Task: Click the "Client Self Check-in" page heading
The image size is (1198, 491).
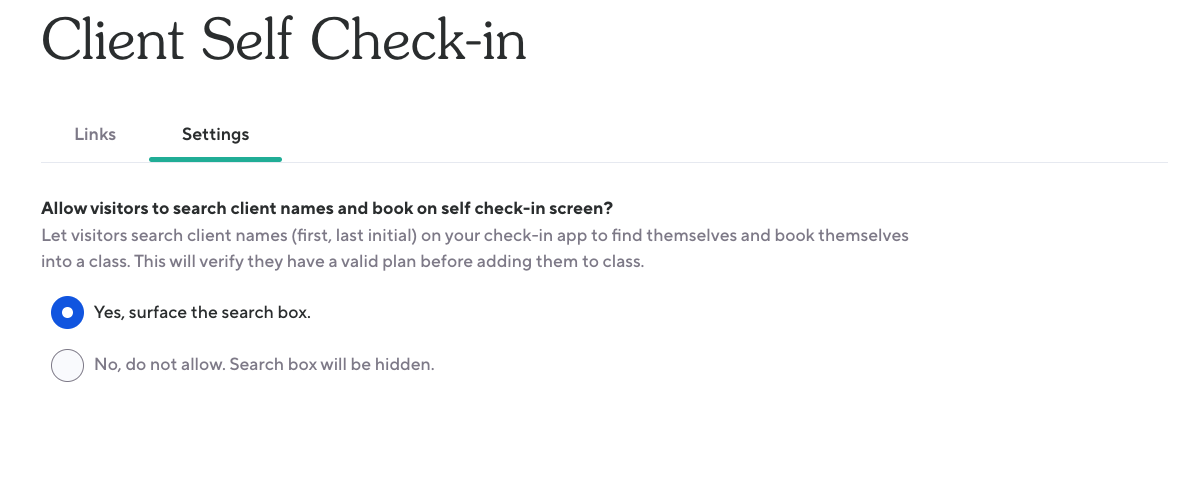Action: coord(284,42)
